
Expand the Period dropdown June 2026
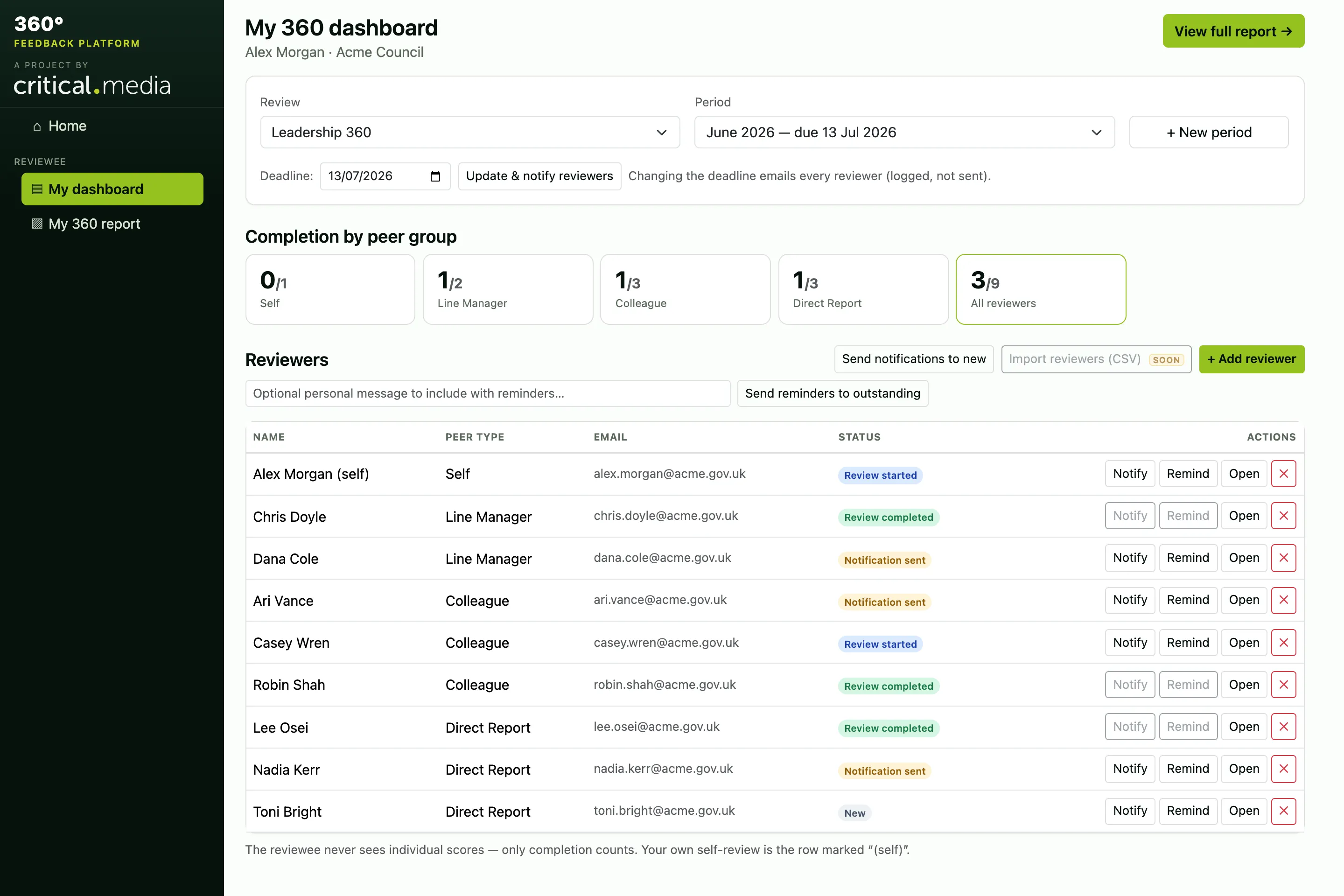pyautogui.click(x=904, y=133)
